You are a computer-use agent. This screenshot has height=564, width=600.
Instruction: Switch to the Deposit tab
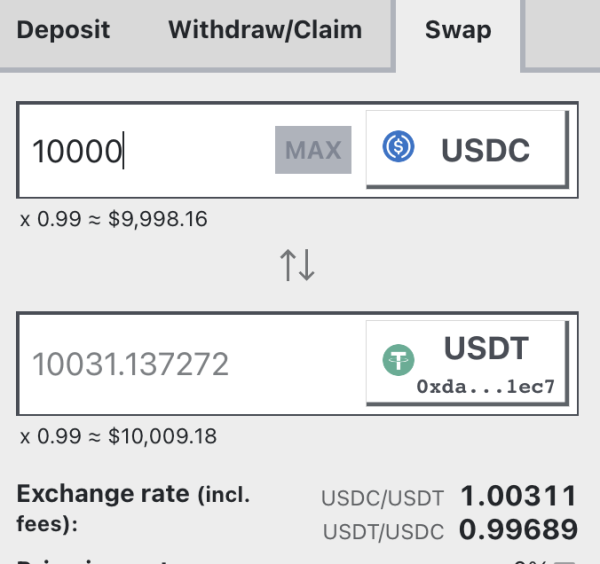(x=63, y=29)
